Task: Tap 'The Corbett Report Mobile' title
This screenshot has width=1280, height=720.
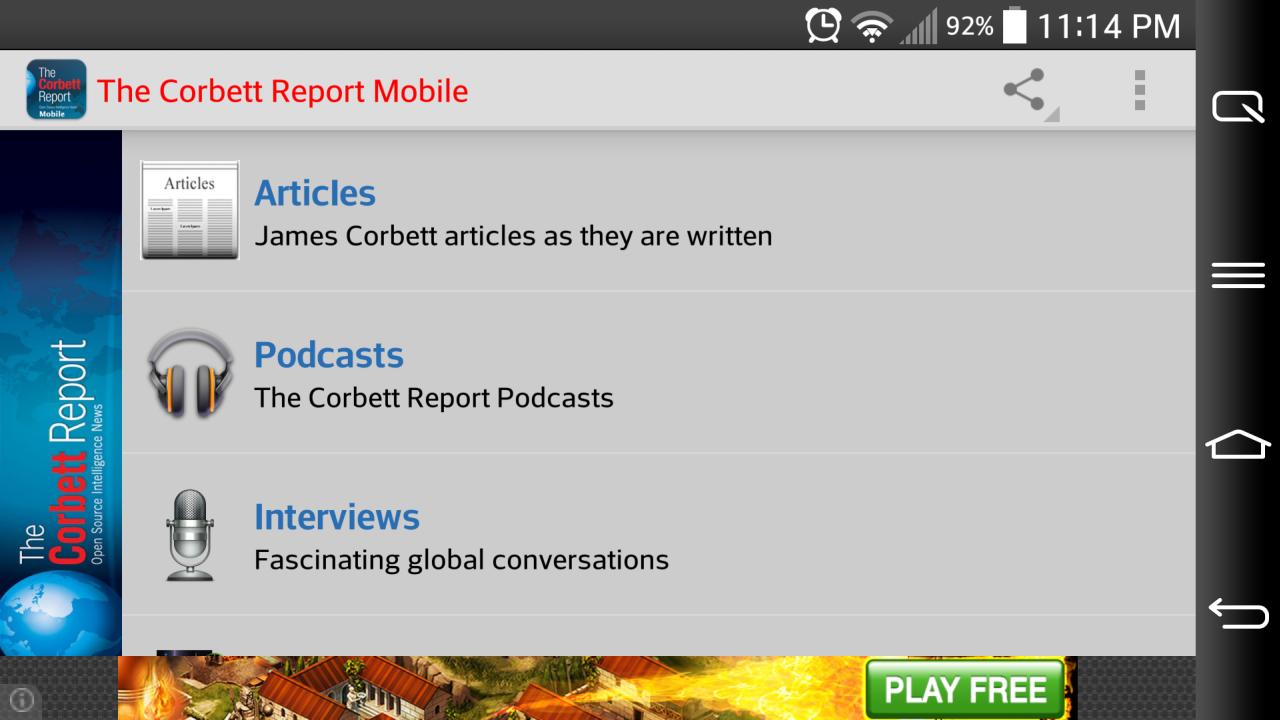Action: [283, 91]
